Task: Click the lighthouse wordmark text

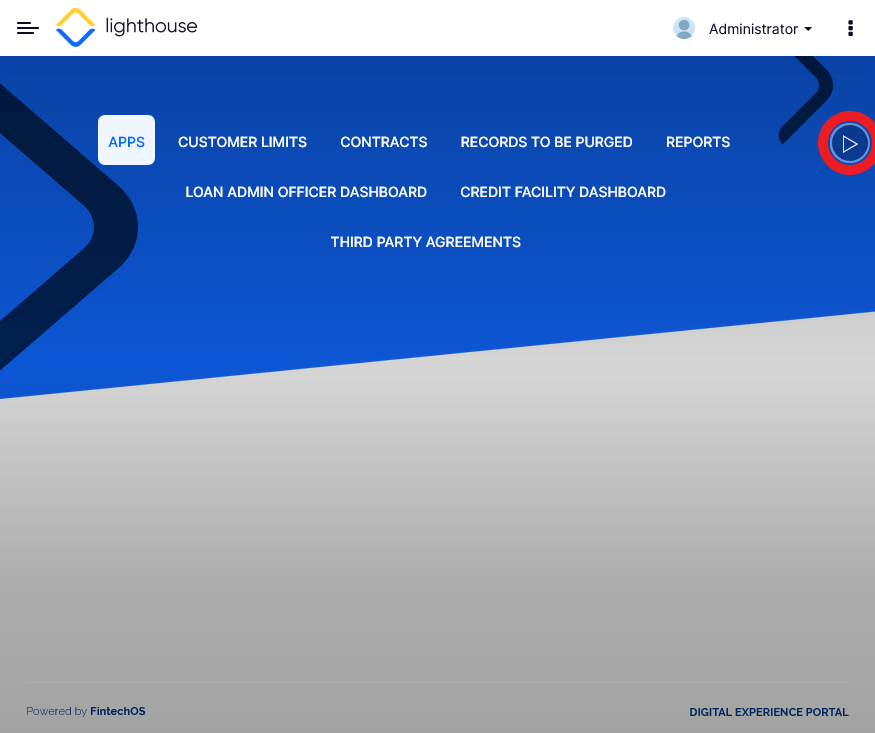Action: [151, 27]
